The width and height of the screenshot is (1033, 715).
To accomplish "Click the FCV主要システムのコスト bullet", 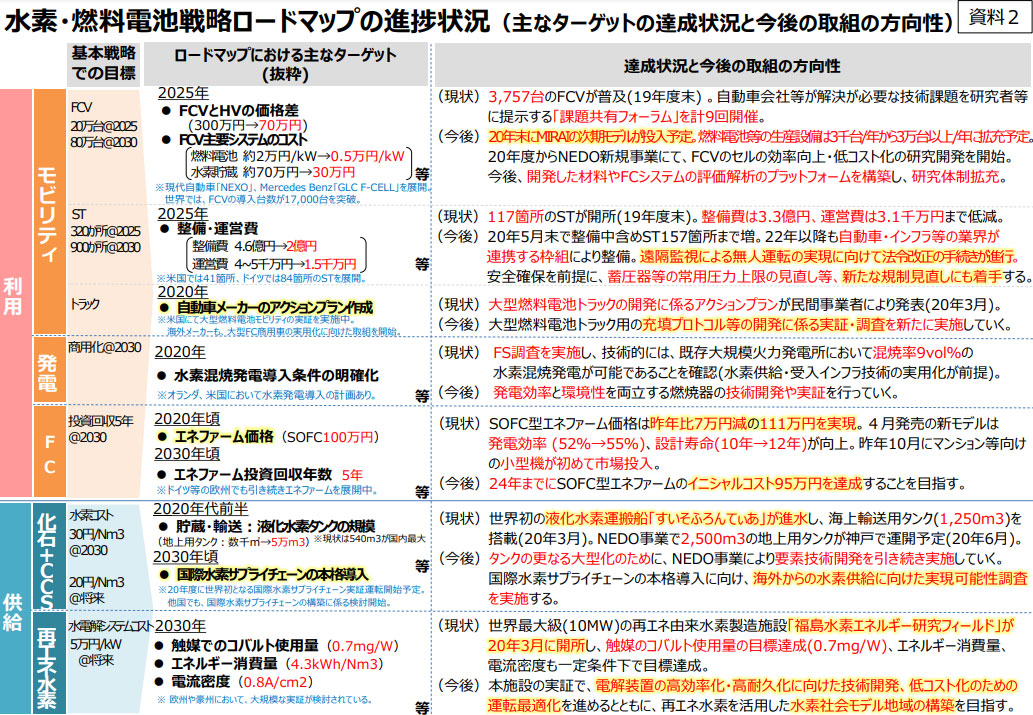I will click(x=235, y=140).
